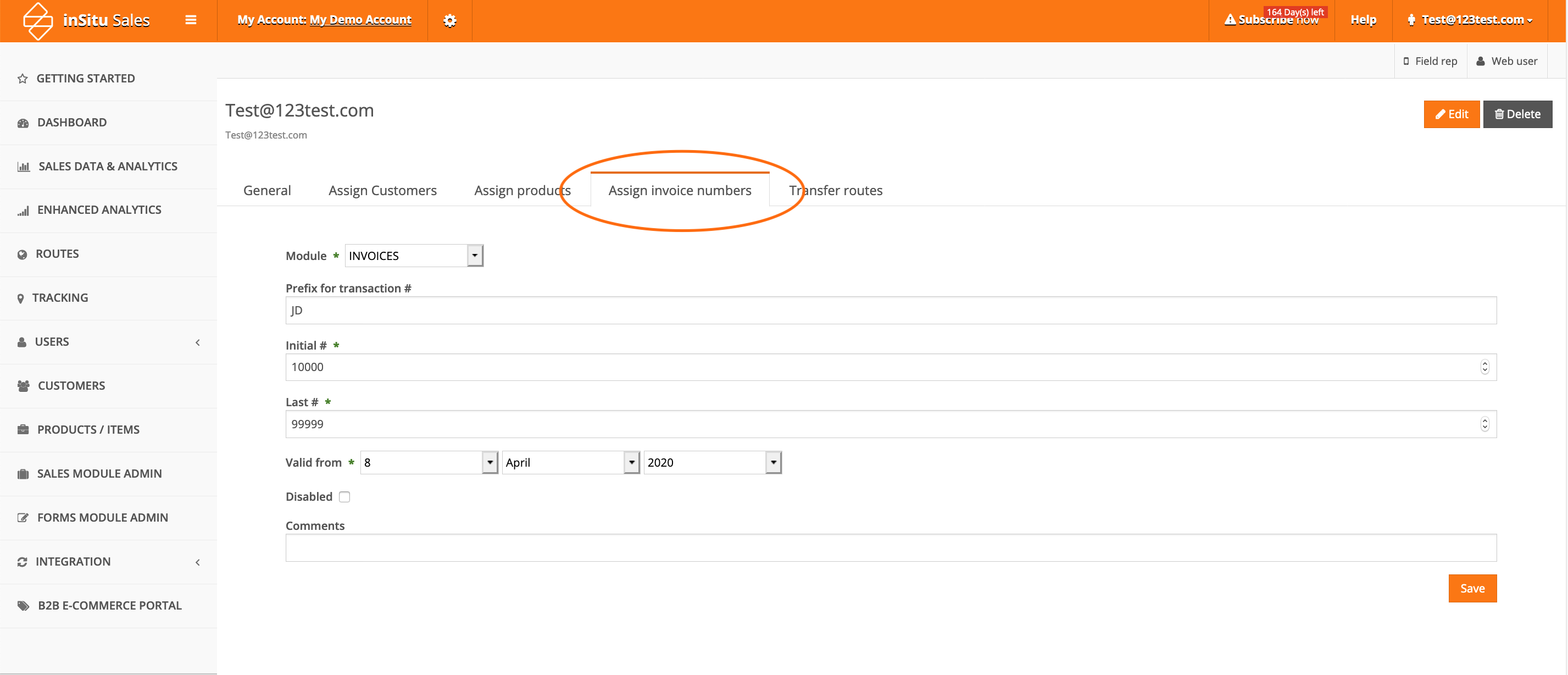Click the B2B E-Commerce Portal tags icon
The height and width of the screenshot is (675, 1568).
click(x=23, y=606)
